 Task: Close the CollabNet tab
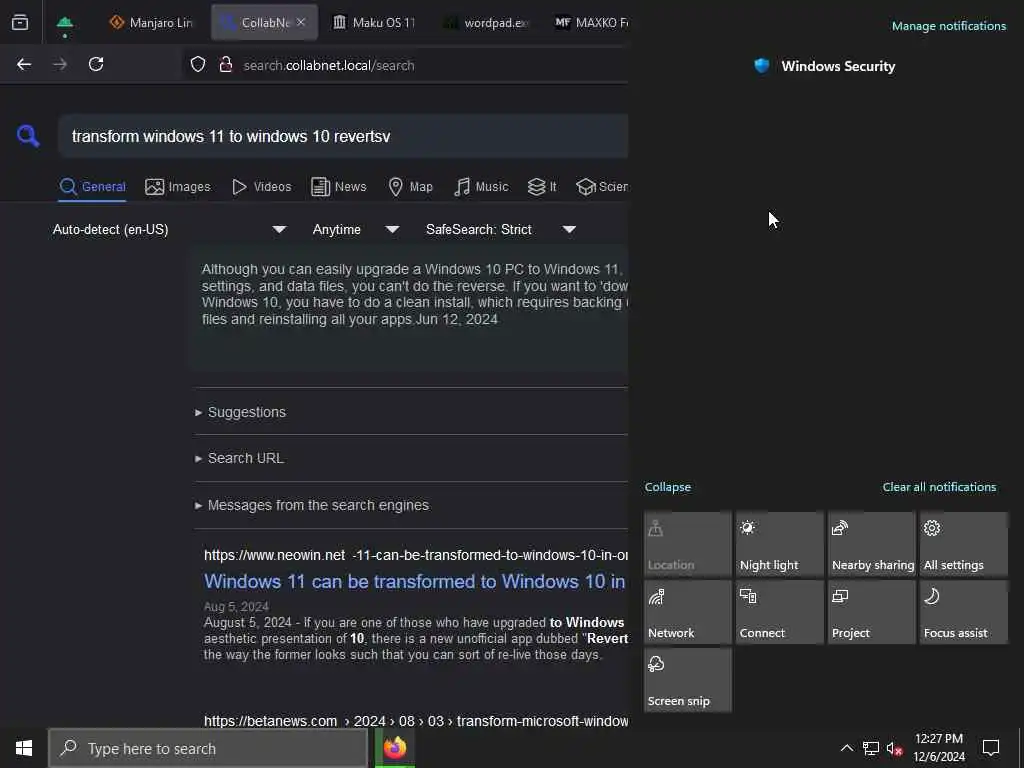(300, 22)
